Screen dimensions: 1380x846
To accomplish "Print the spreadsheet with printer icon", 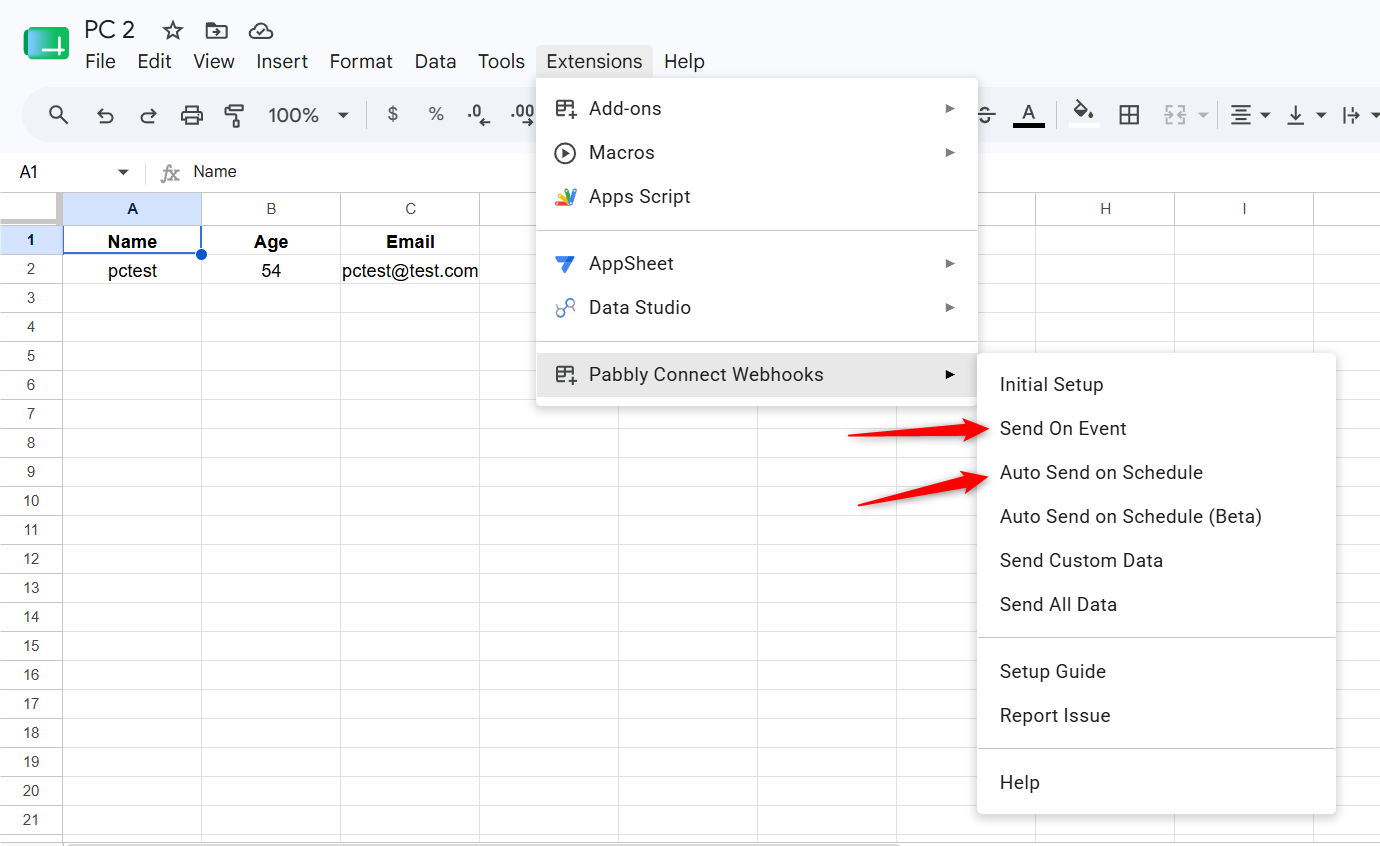I will click(192, 115).
